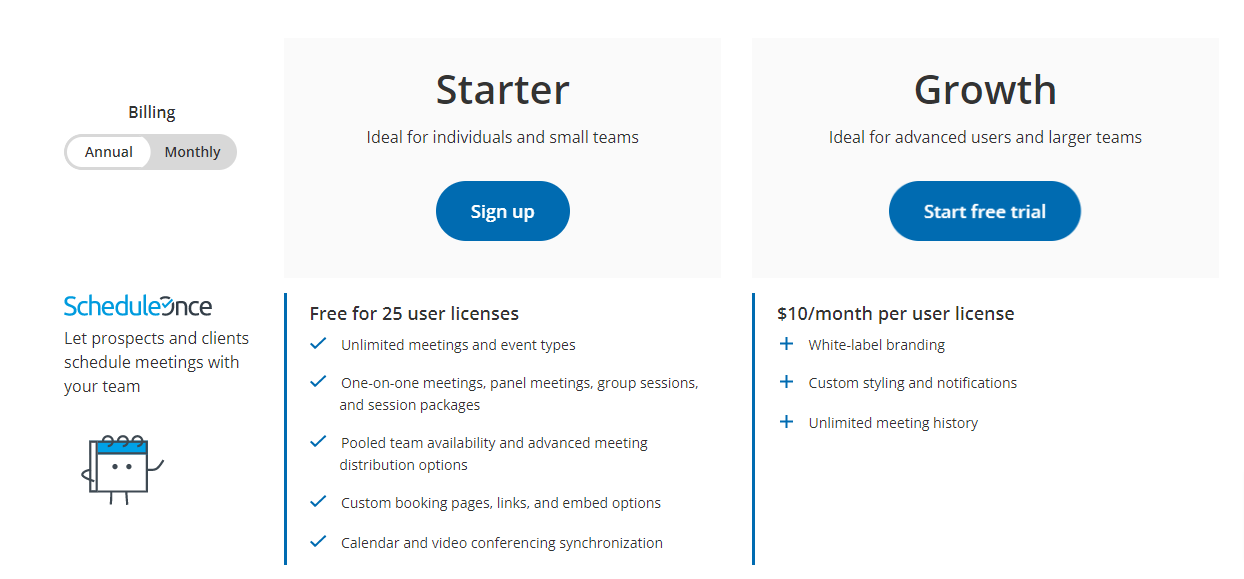Click checkmark beside Calendar and video conferencing synchronization
1244x579 pixels.
(318, 542)
